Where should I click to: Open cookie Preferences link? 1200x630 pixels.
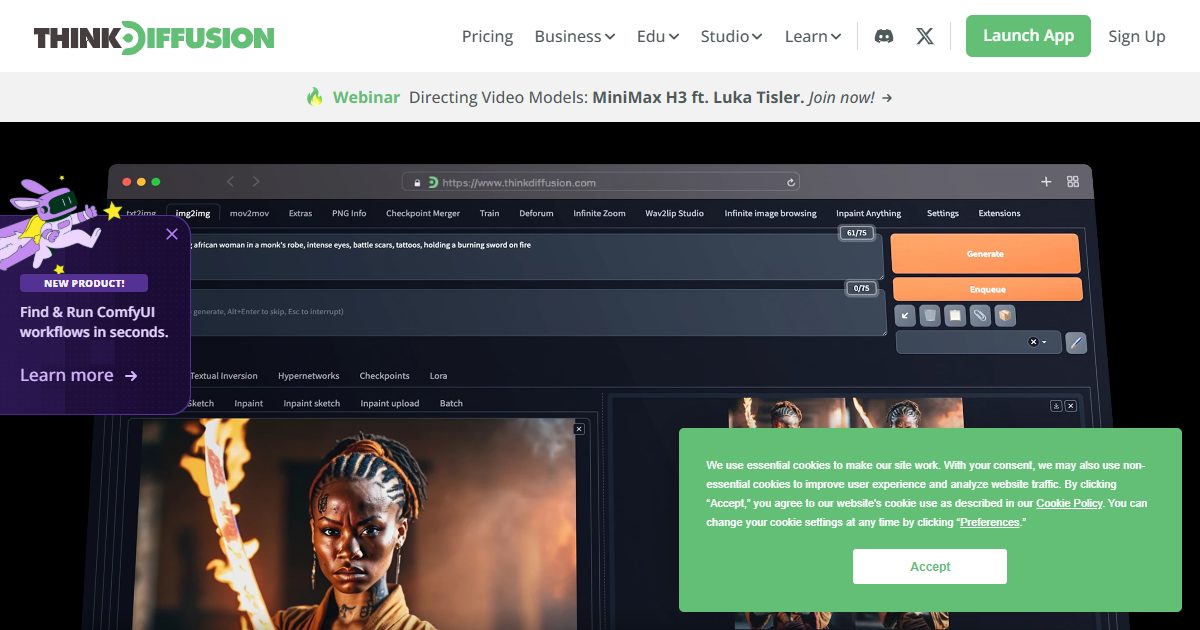pyautogui.click(x=990, y=522)
